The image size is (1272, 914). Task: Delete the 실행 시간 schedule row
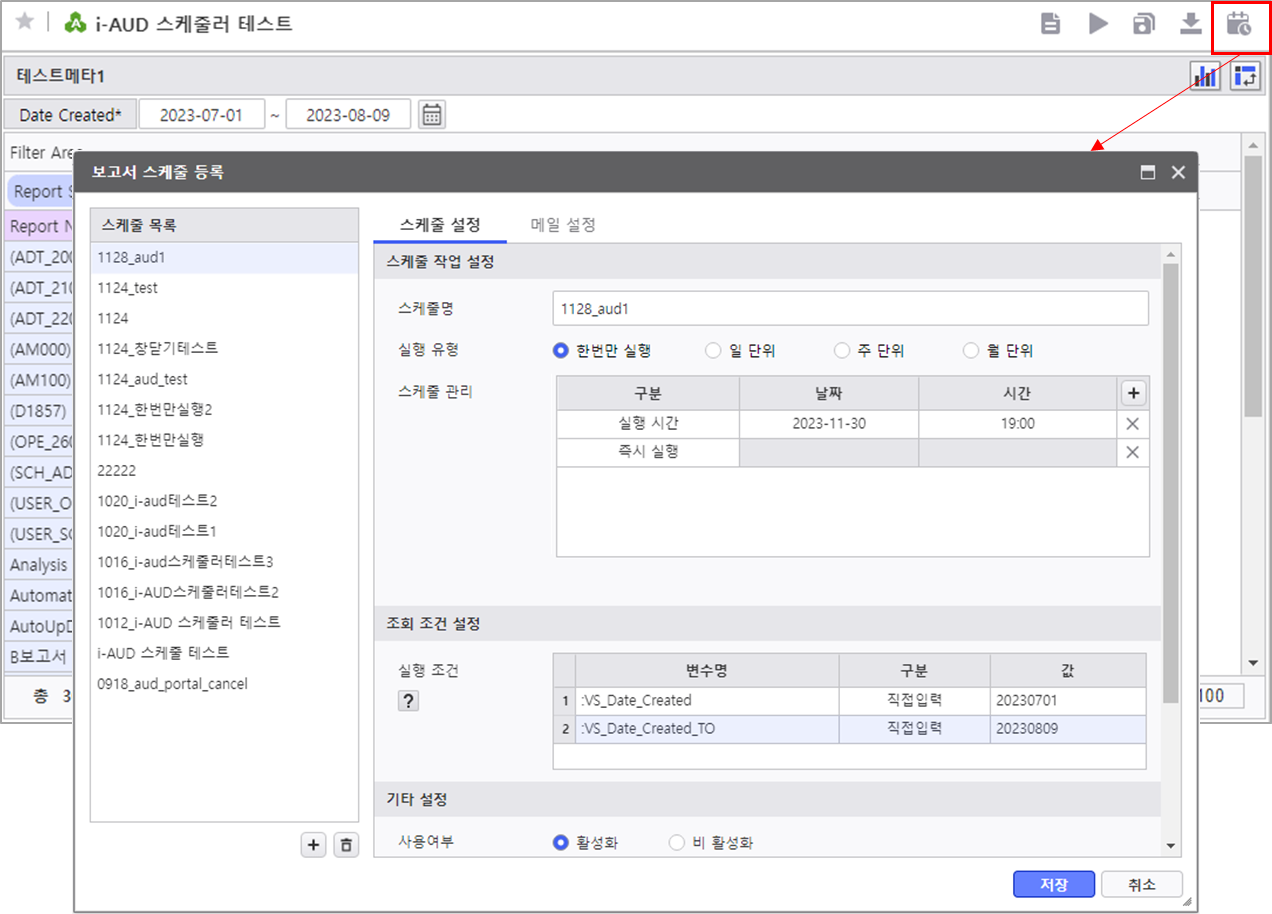(1133, 423)
